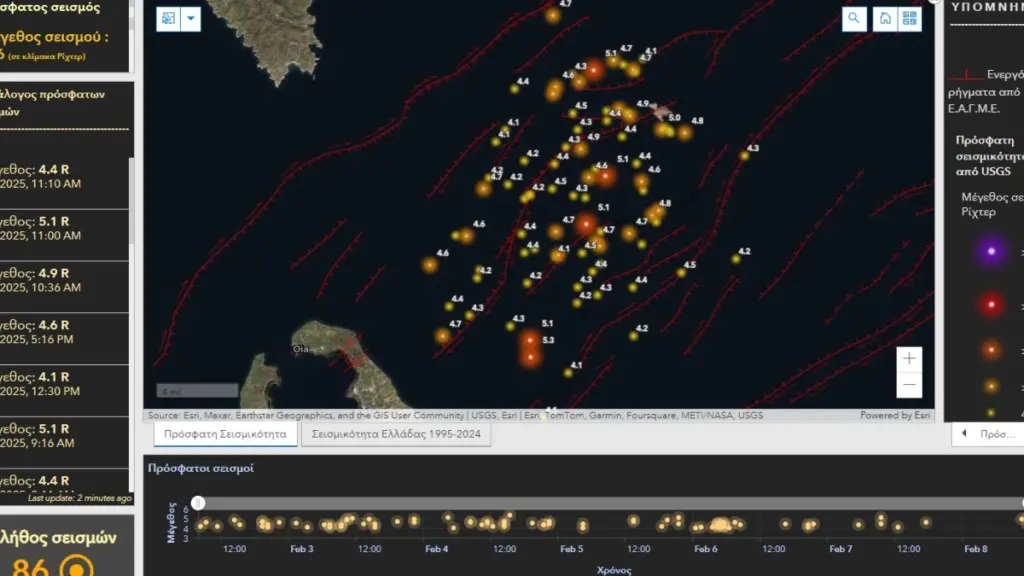Reset map to home extent
Screen dimensions: 1024x576
pos(885,18)
